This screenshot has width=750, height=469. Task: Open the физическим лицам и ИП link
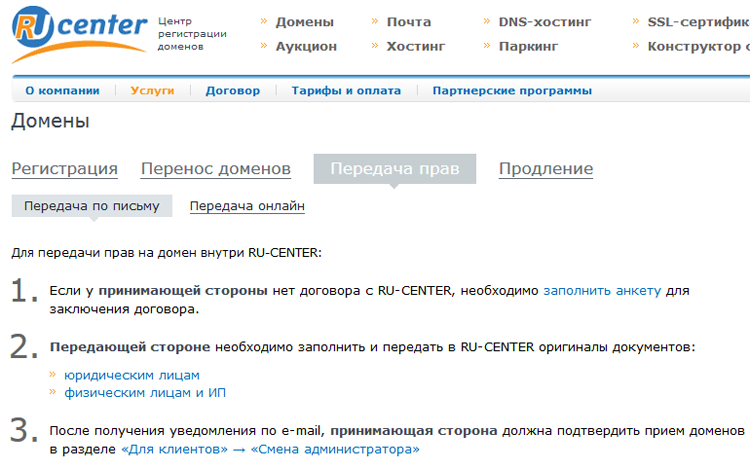click(x=145, y=393)
